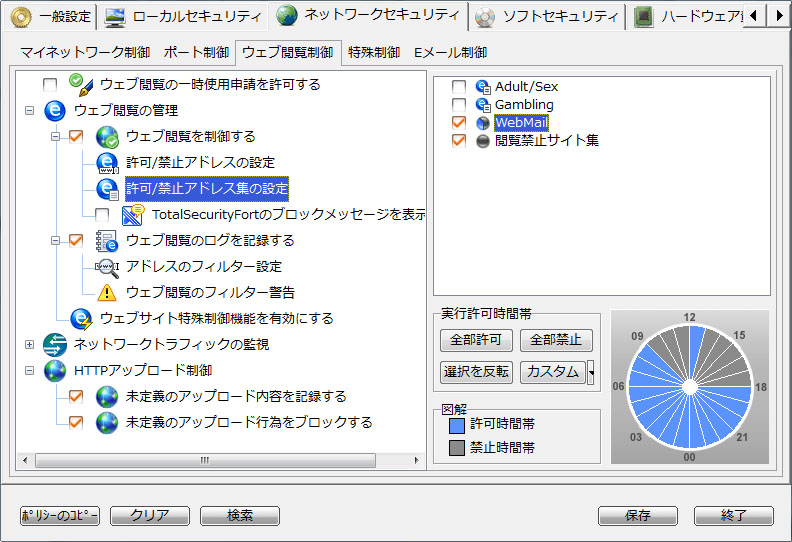Click the blue e icon for ウェブ閲覧の管理

pyautogui.click(x=55, y=111)
